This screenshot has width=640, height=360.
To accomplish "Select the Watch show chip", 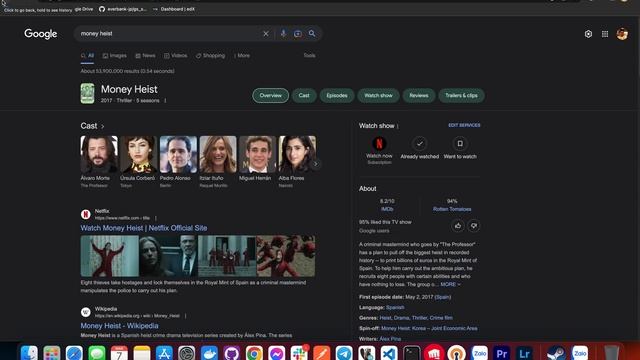I will [378, 96].
